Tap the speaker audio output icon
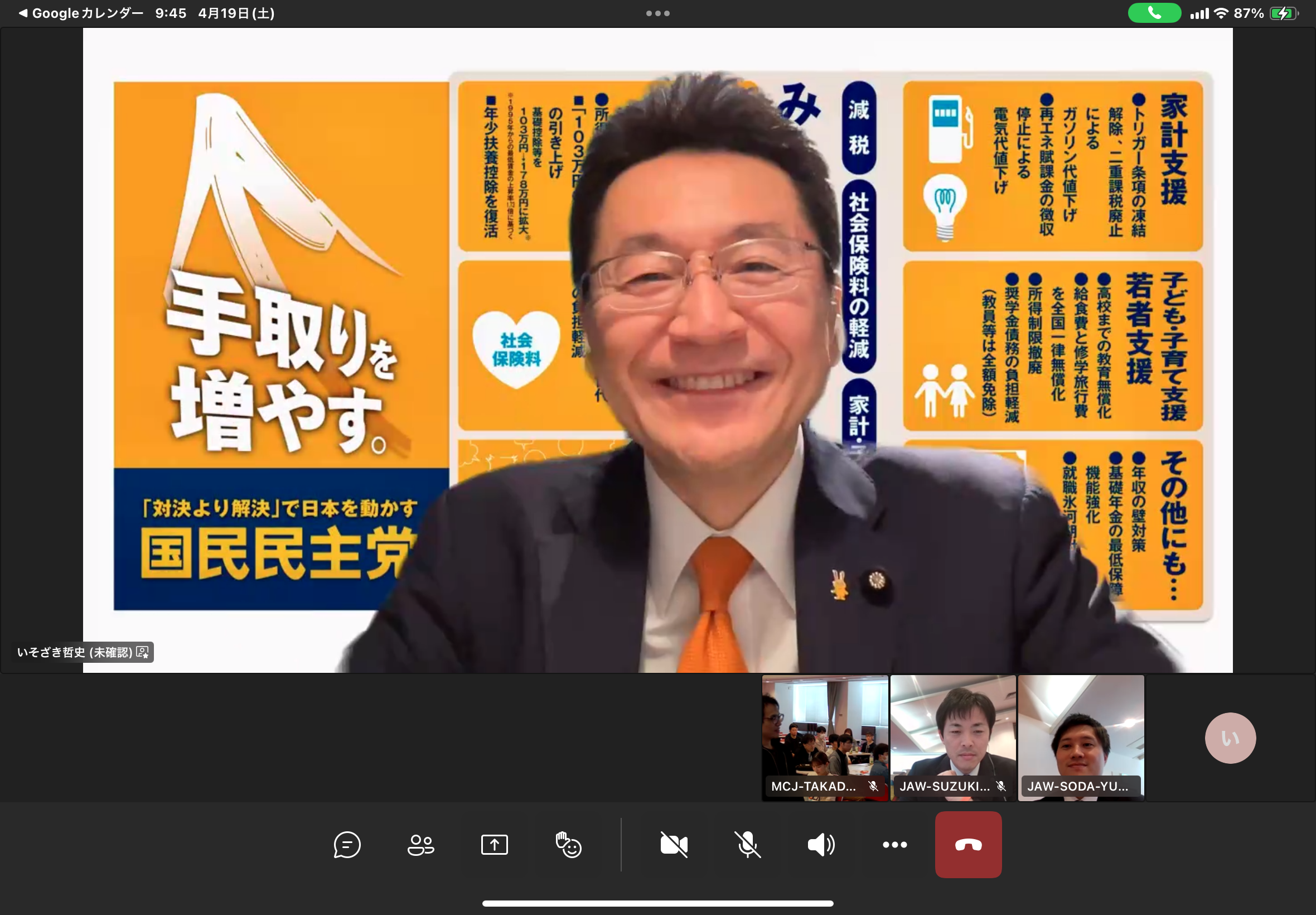1316x915 pixels. [x=821, y=845]
